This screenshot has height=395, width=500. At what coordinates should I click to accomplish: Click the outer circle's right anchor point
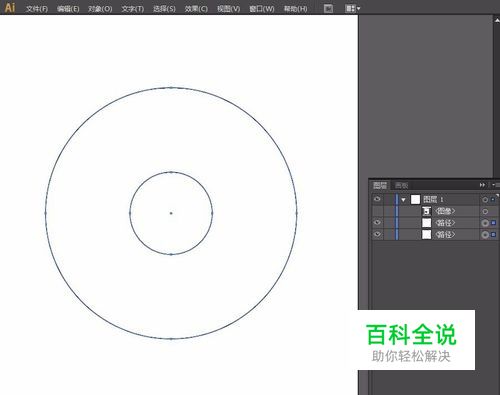point(296,213)
